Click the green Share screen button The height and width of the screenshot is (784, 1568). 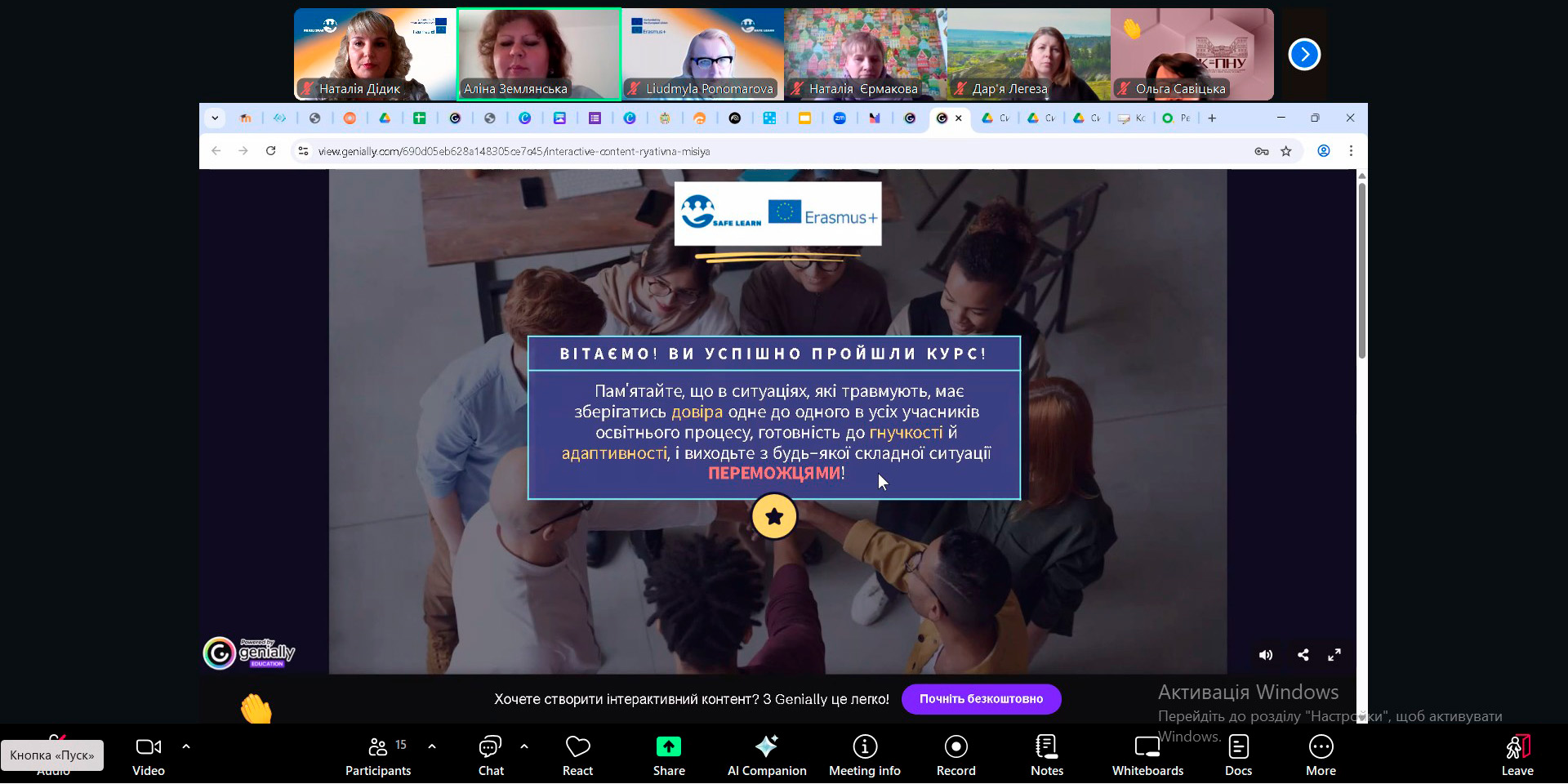[x=668, y=755]
